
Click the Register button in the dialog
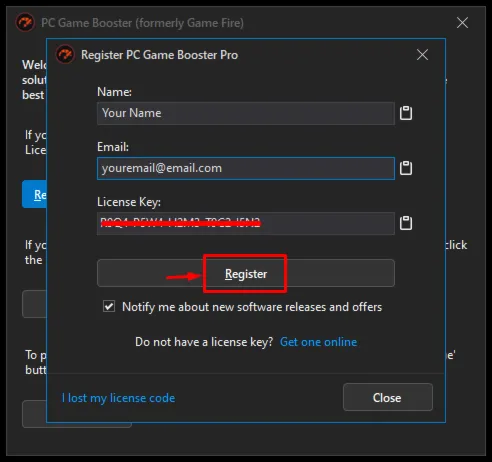(246, 273)
